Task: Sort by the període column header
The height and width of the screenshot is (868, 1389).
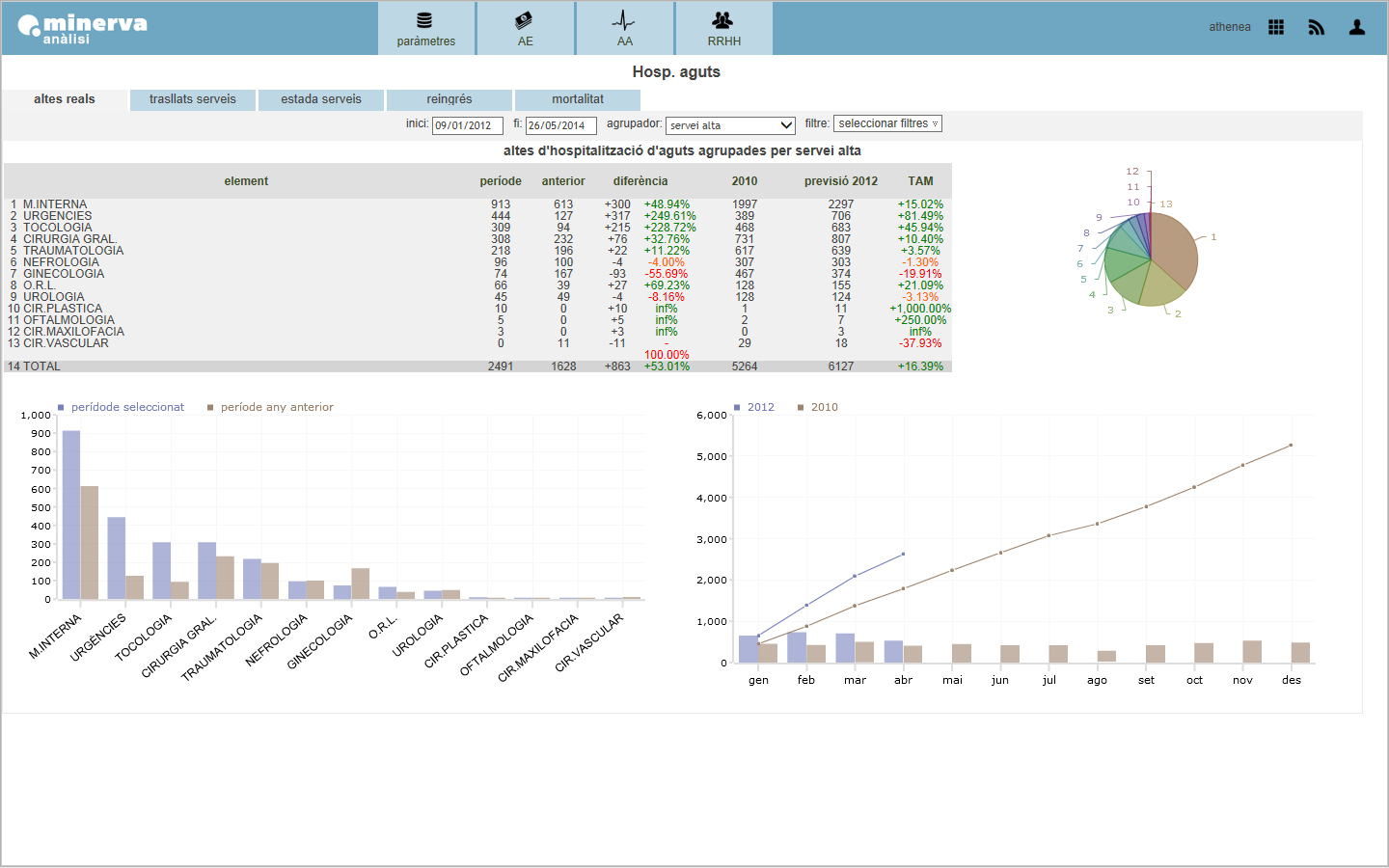Action: [x=501, y=181]
